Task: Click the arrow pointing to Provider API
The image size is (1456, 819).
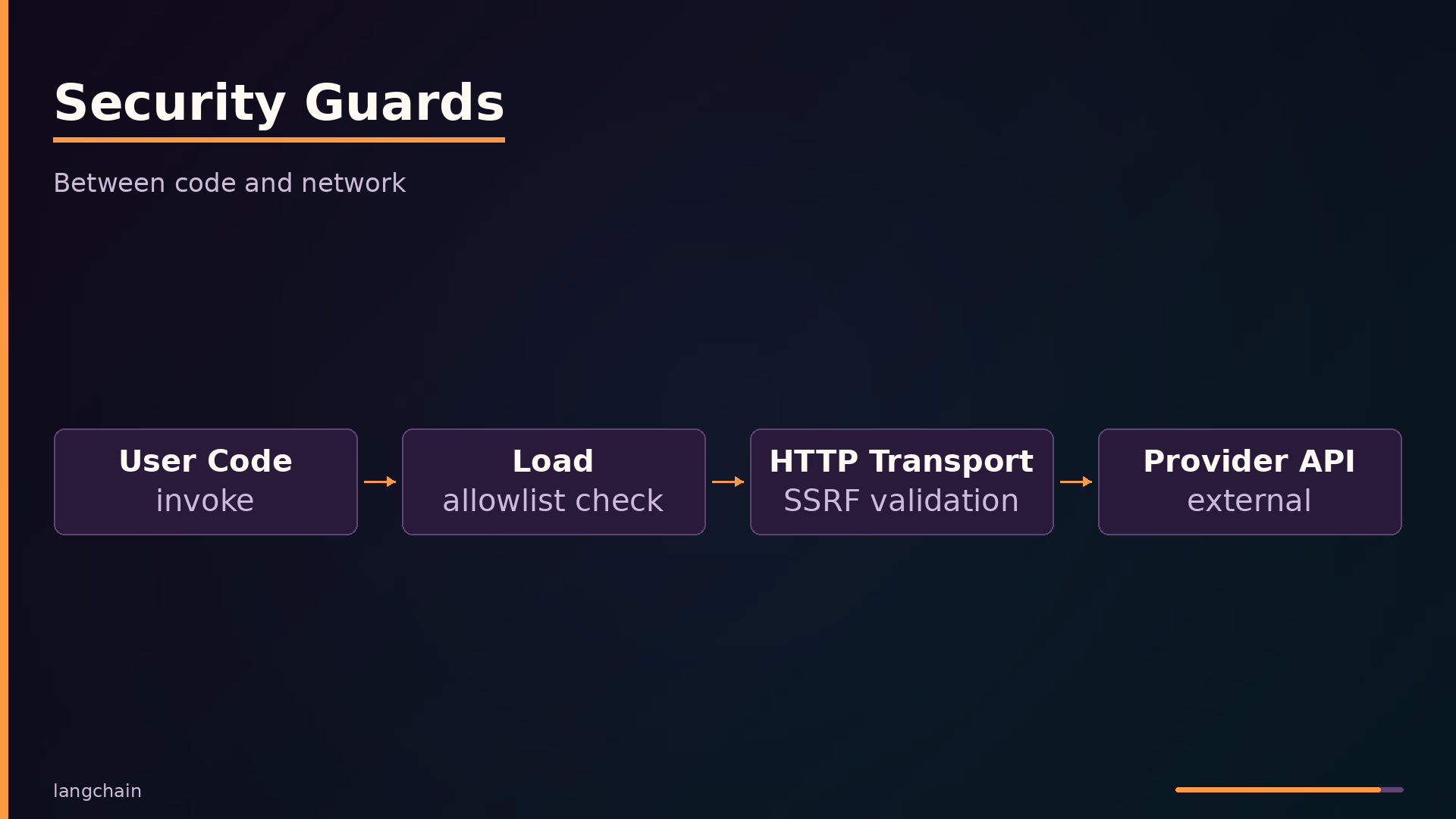Action: [1076, 482]
